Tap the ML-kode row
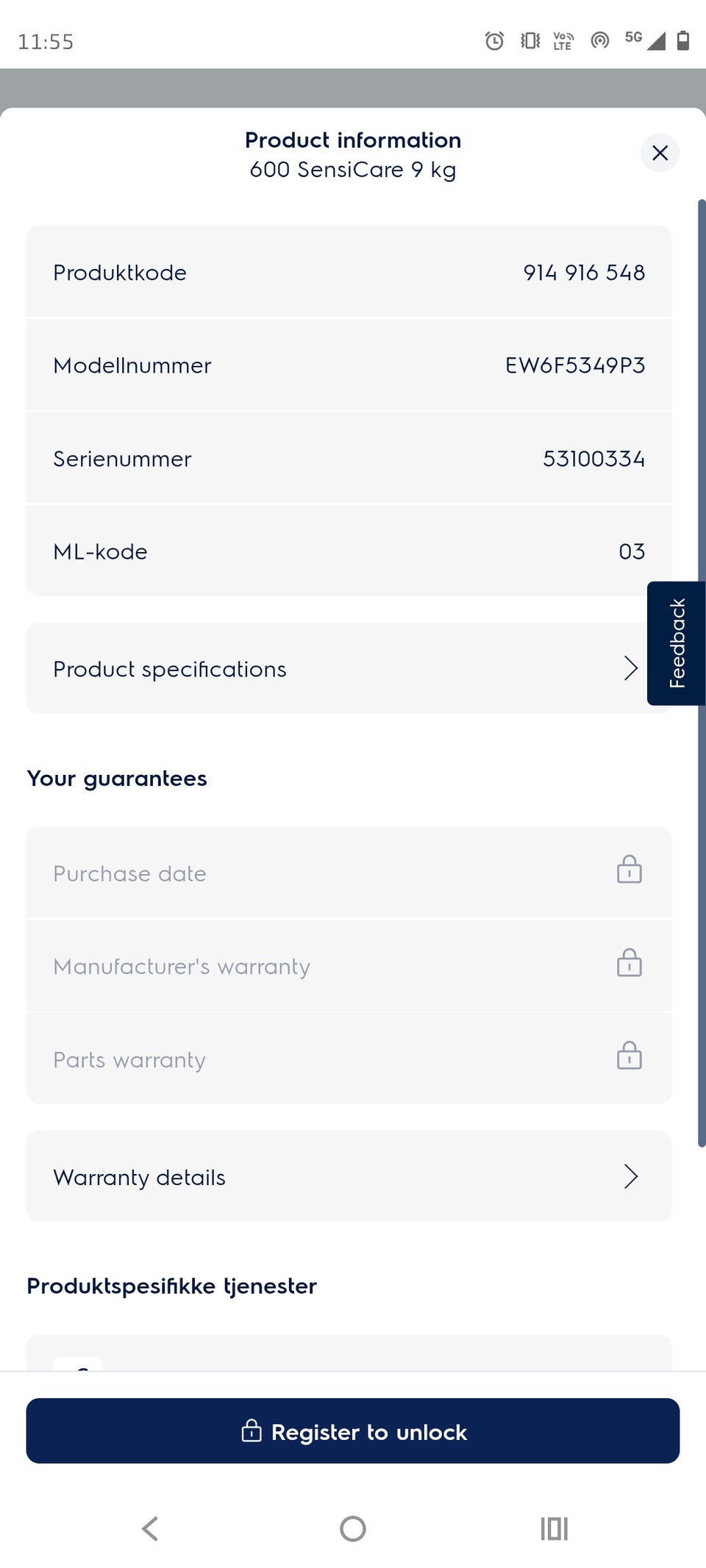 coord(349,551)
